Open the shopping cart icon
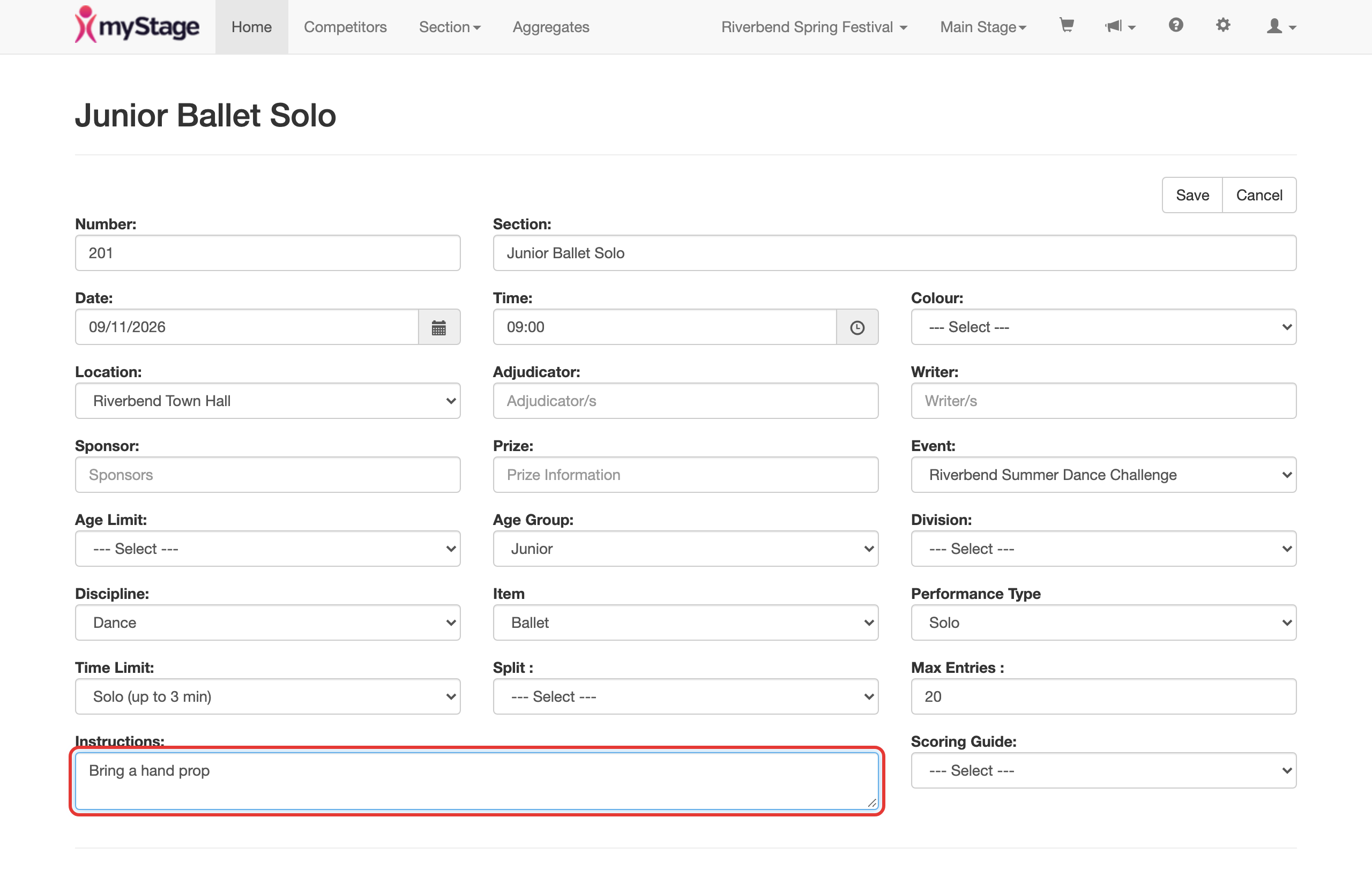Viewport: 1372px width, 870px height. tap(1066, 26)
